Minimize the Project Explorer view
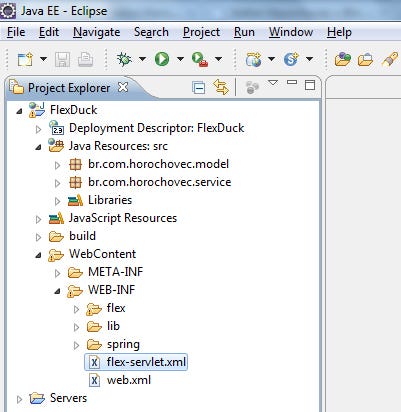 (x=292, y=82)
